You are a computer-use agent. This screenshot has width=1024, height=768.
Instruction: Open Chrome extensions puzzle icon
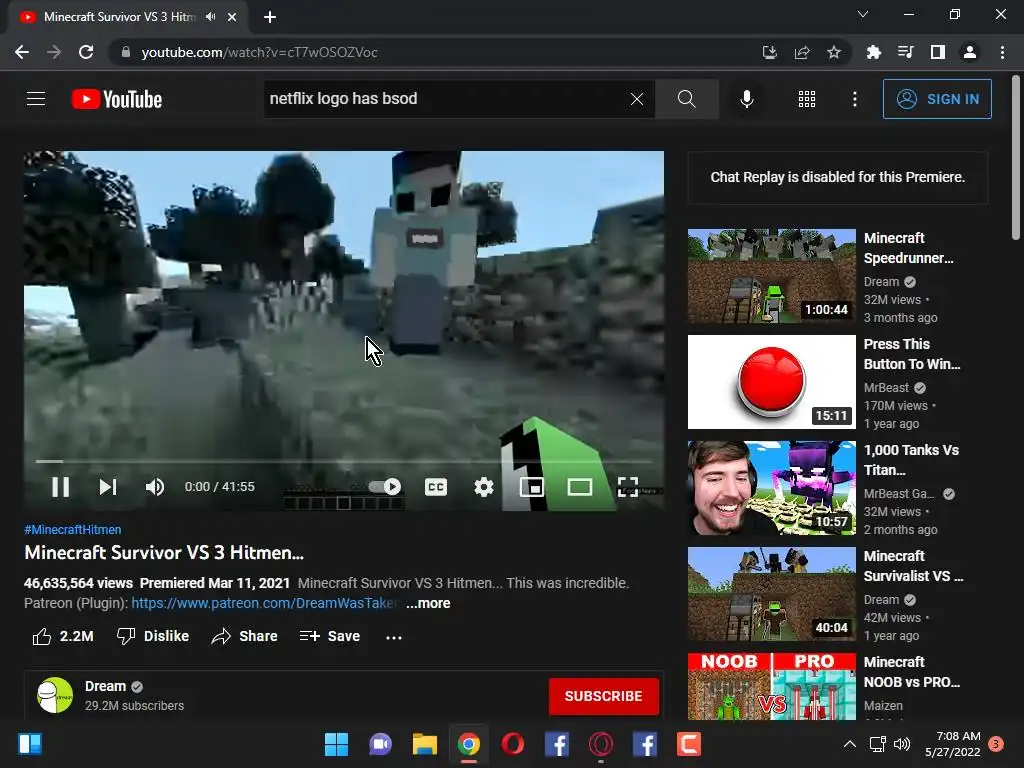(873, 52)
